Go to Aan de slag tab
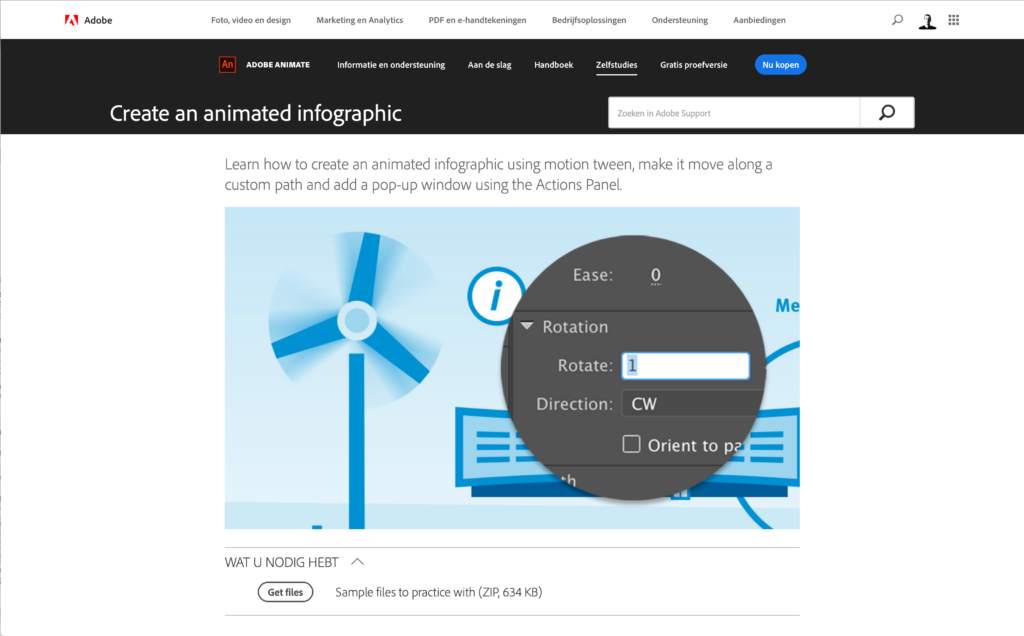1024x636 pixels. click(x=489, y=65)
